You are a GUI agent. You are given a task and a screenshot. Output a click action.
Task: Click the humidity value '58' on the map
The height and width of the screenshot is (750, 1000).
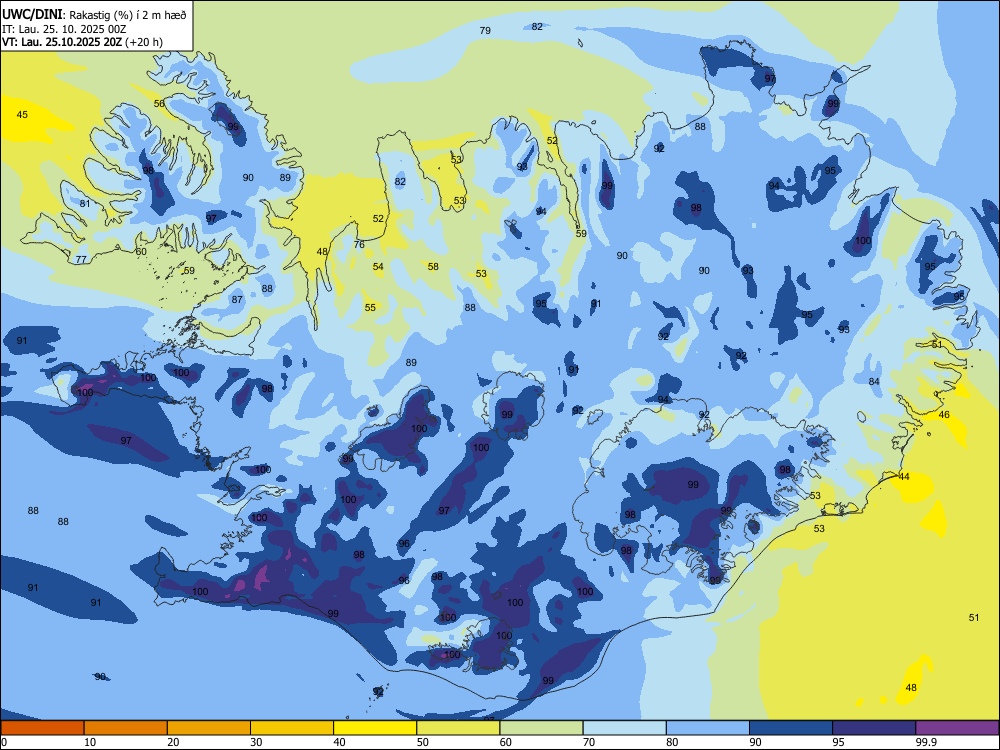point(433,267)
